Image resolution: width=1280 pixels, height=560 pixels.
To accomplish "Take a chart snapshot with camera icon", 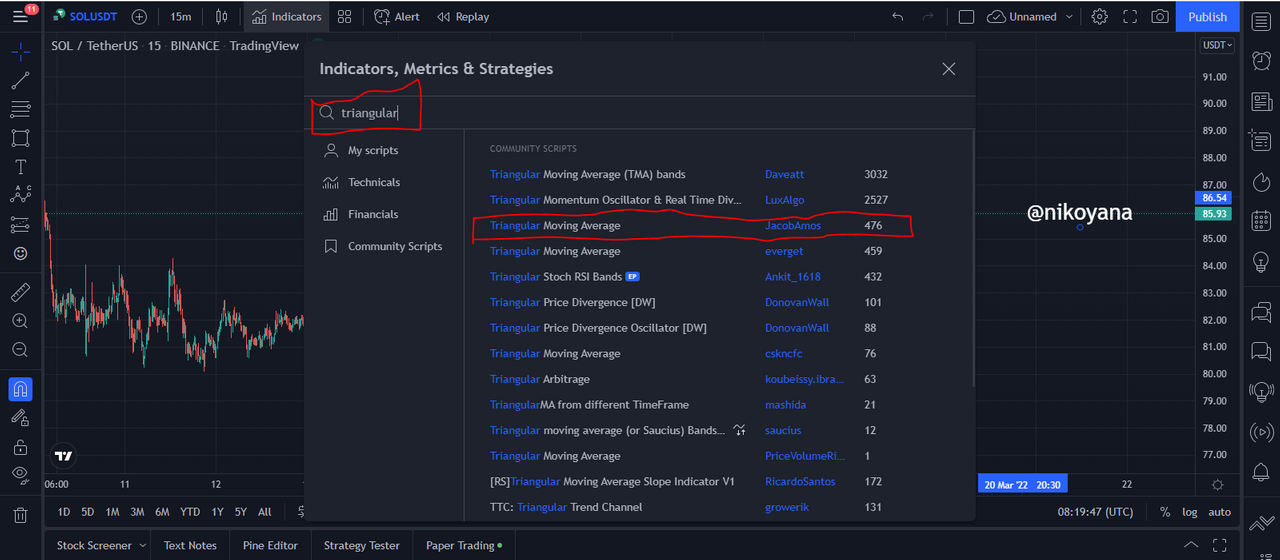I will (1160, 17).
